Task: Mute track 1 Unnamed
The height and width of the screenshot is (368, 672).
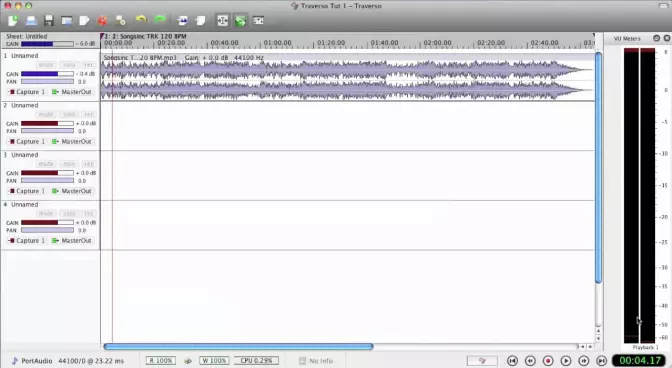Action: click(x=45, y=65)
